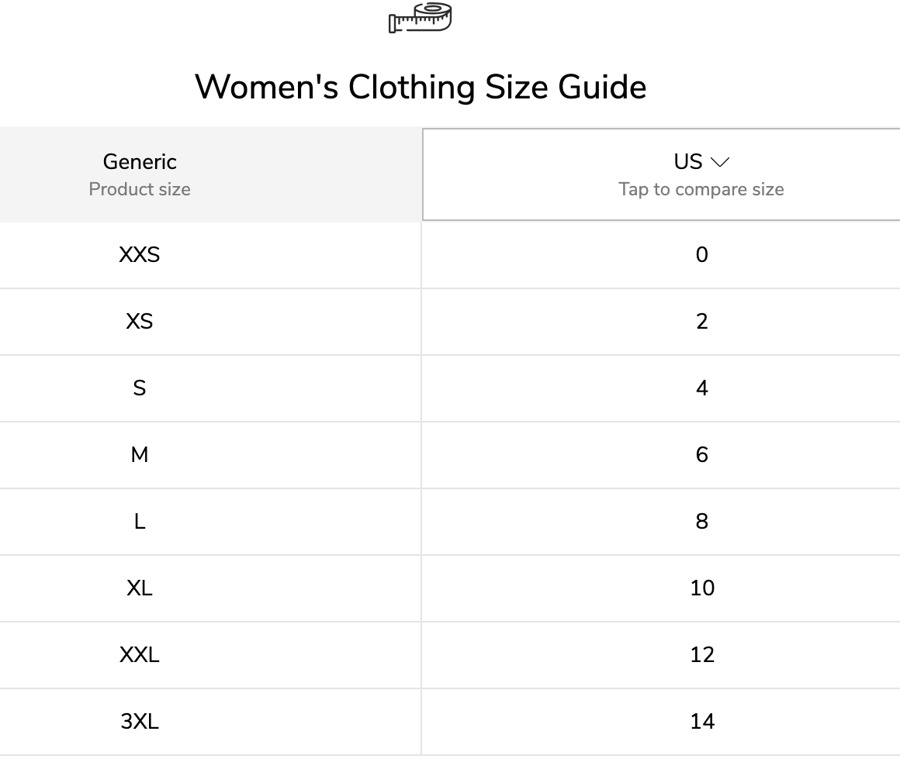This screenshot has height=783, width=900.
Task: Tap the 'Tap to compare size' text
Action: coord(701,189)
